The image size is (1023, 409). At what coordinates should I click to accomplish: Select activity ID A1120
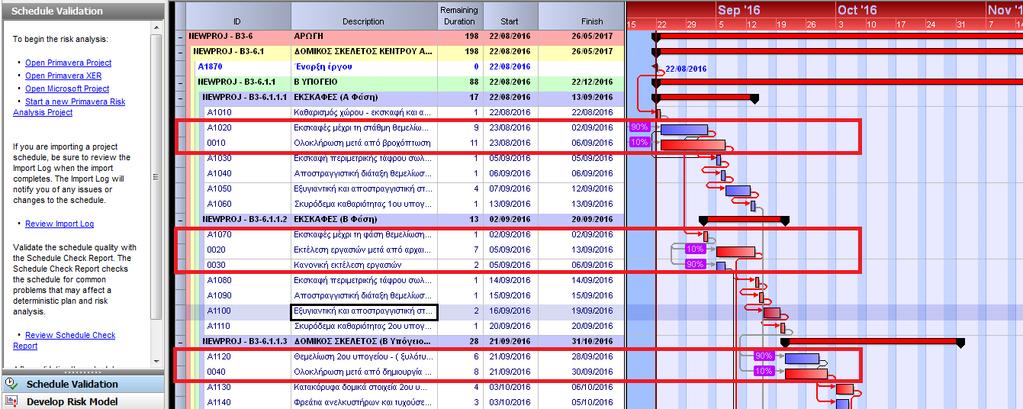click(219, 357)
